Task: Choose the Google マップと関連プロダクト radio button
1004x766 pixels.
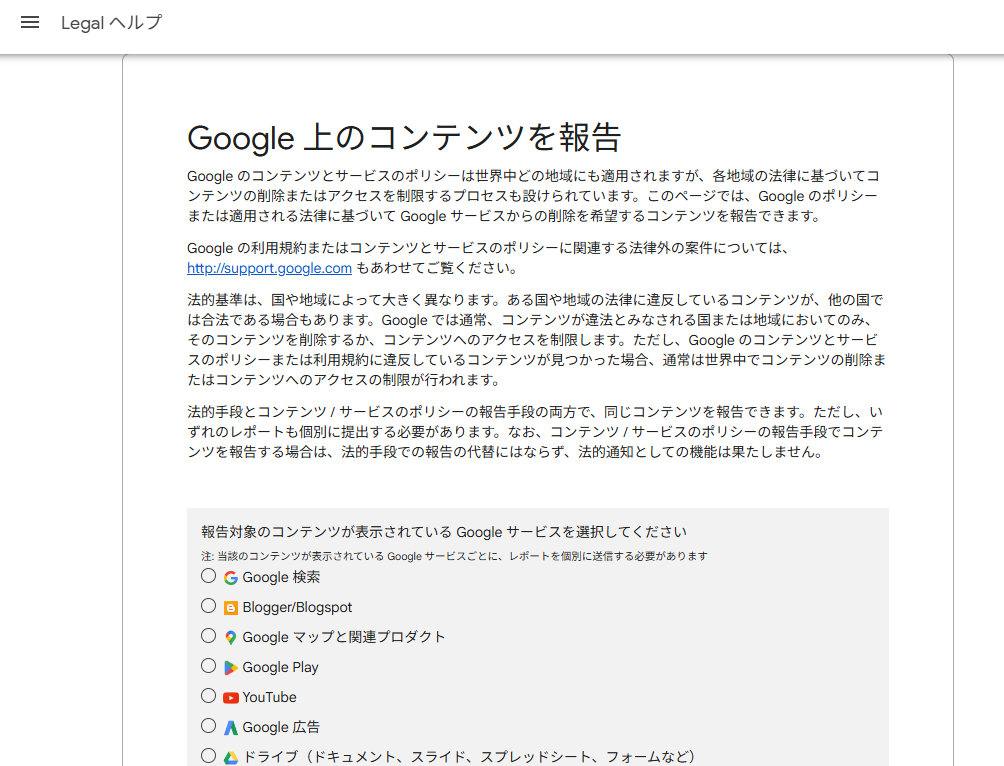Action: tap(208, 636)
